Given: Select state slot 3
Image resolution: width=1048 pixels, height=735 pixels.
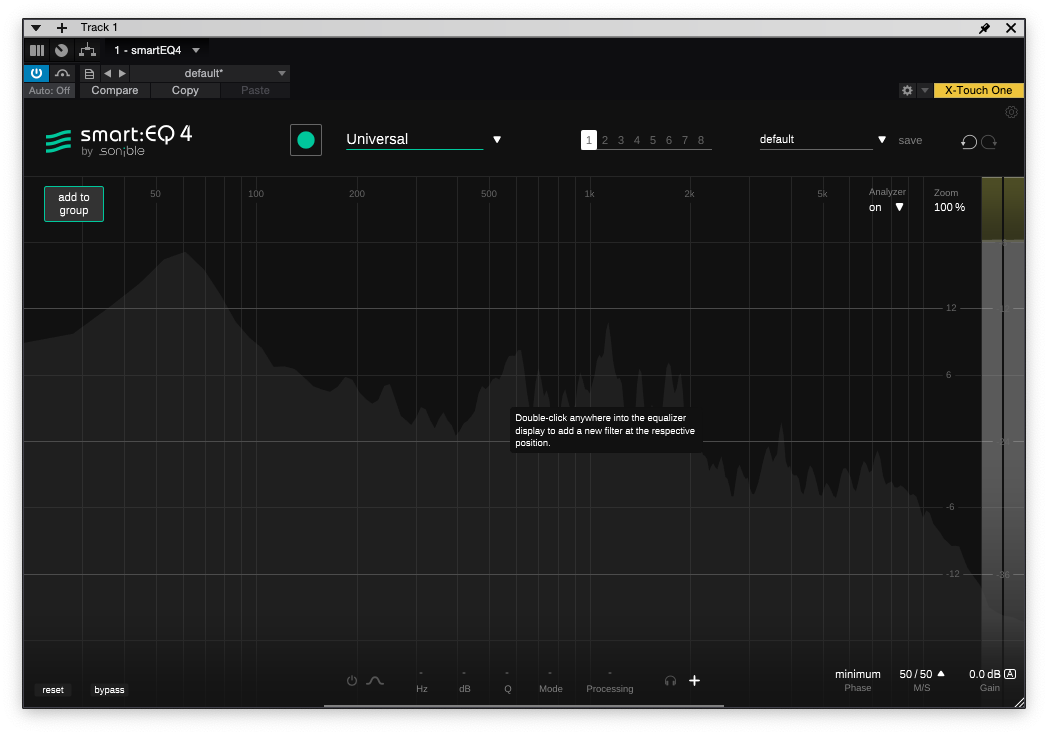Looking at the screenshot, I should 621,140.
